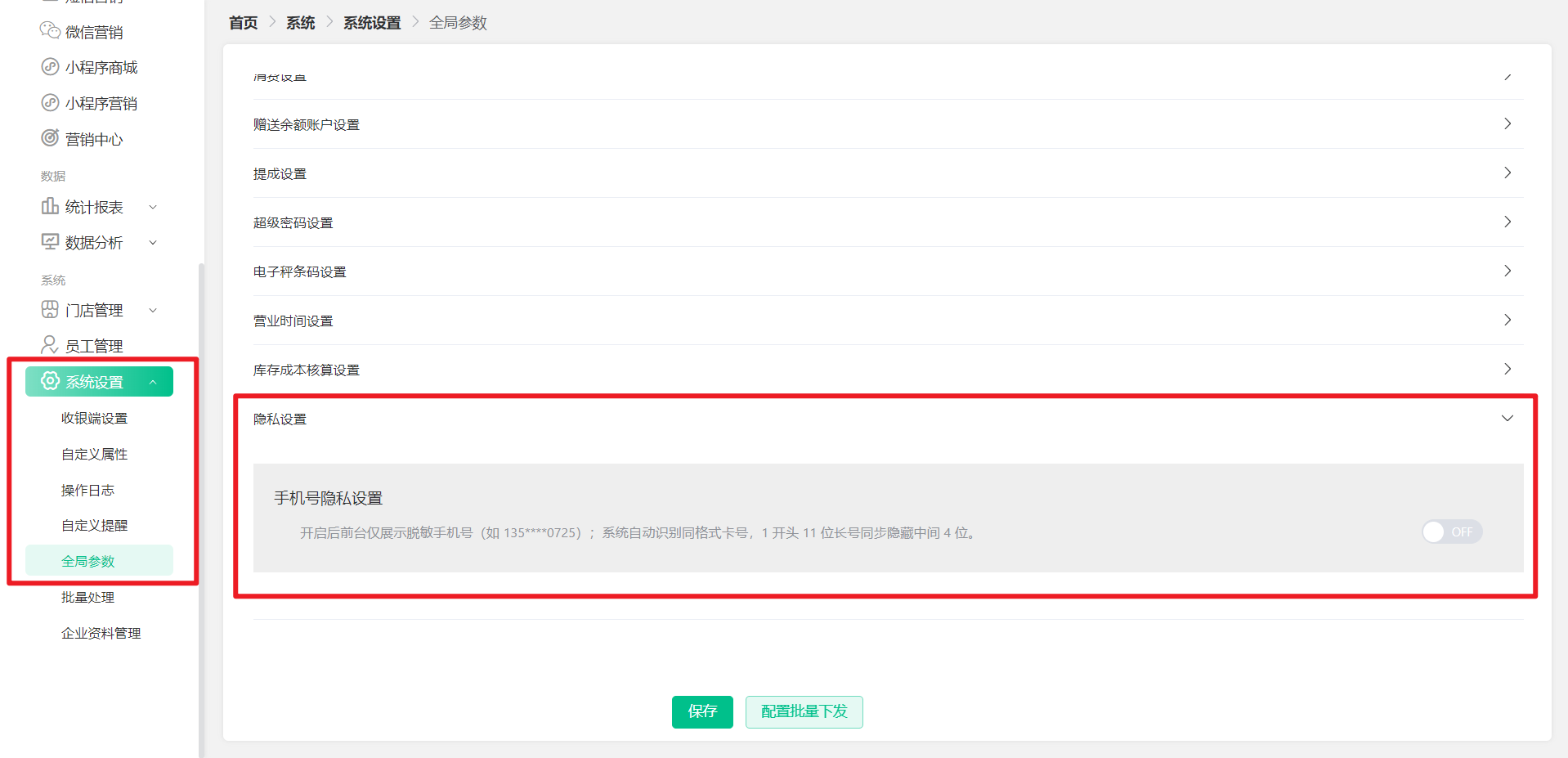1568x758 pixels.
Task: Click the 员工管理 person icon
Action: point(50,344)
